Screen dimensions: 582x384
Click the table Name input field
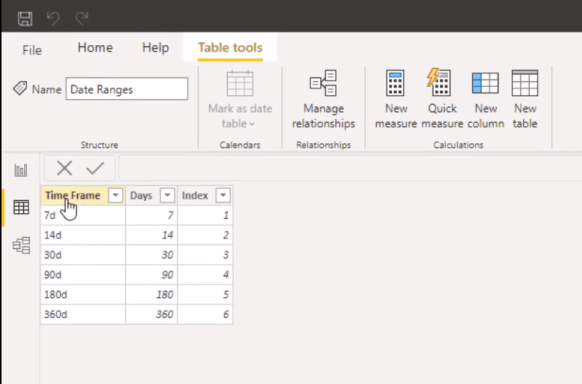click(127, 89)
